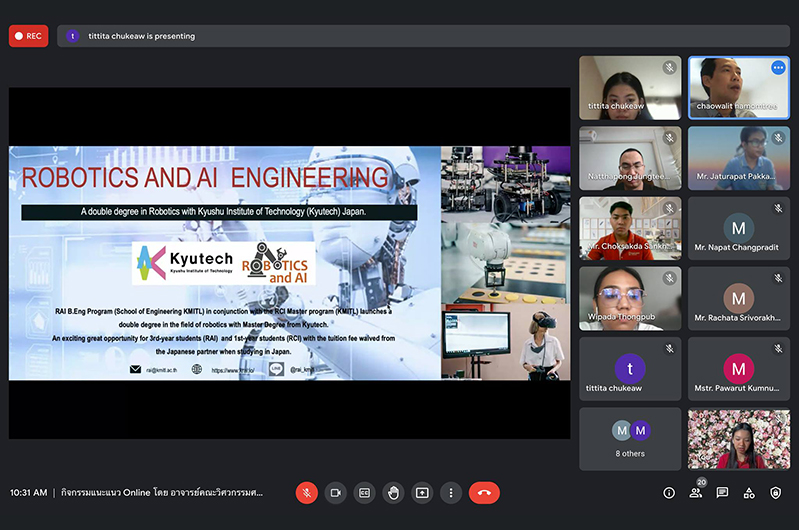The width and height of the screenshot is (799, 530).
Task: Click the purple 't' presenter avatar in banner
Action: (73, 36)
